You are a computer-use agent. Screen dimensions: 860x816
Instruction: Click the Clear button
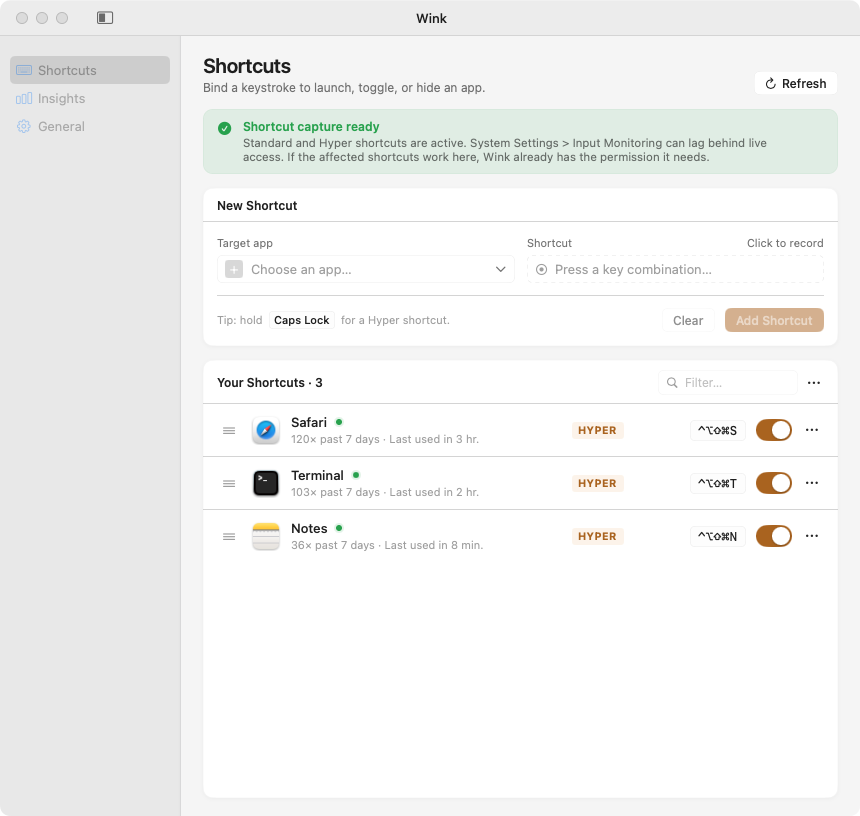(688, 320)
